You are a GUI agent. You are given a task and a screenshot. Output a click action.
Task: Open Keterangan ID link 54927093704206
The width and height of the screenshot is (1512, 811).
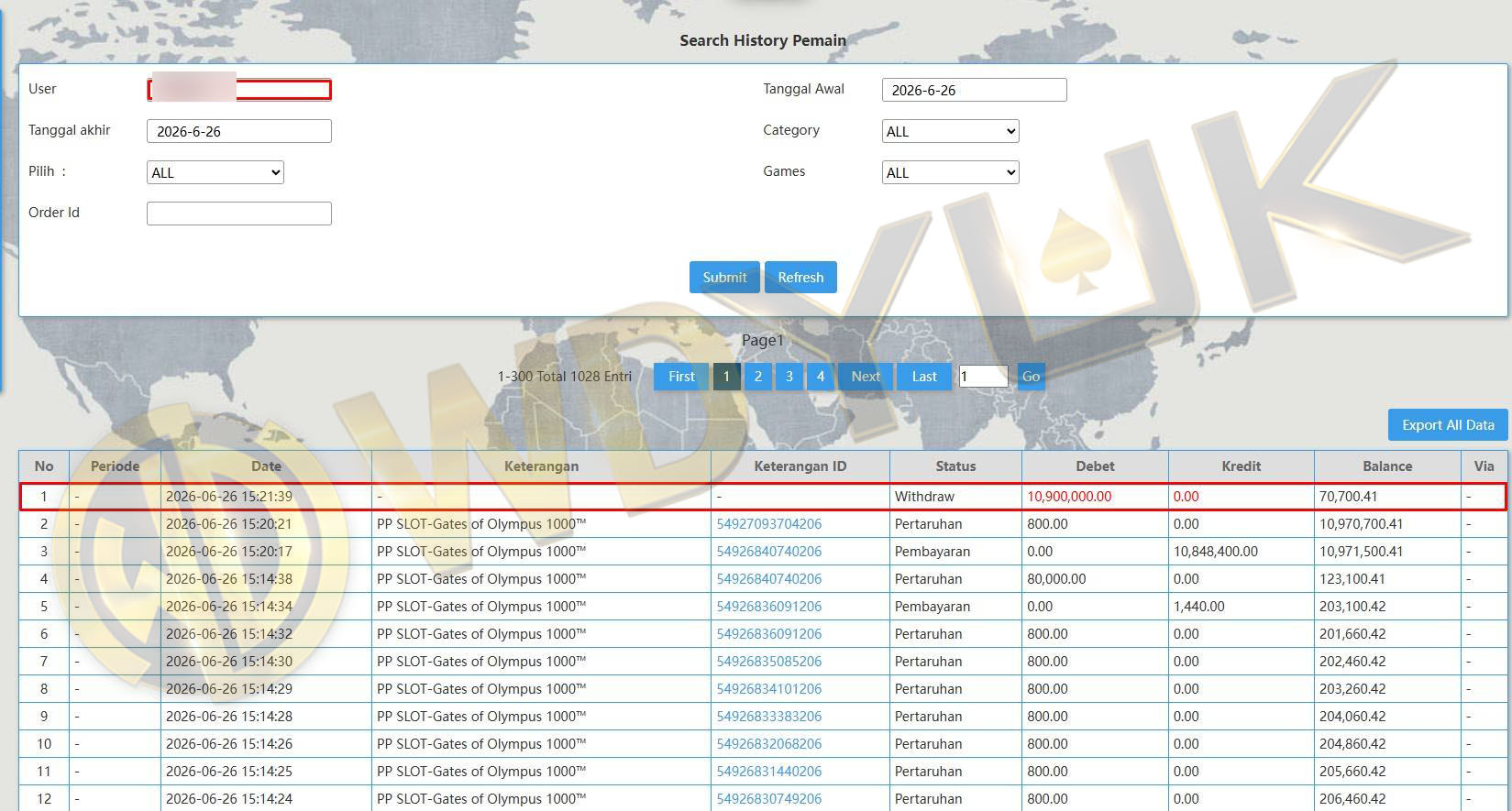click(769, 524)
